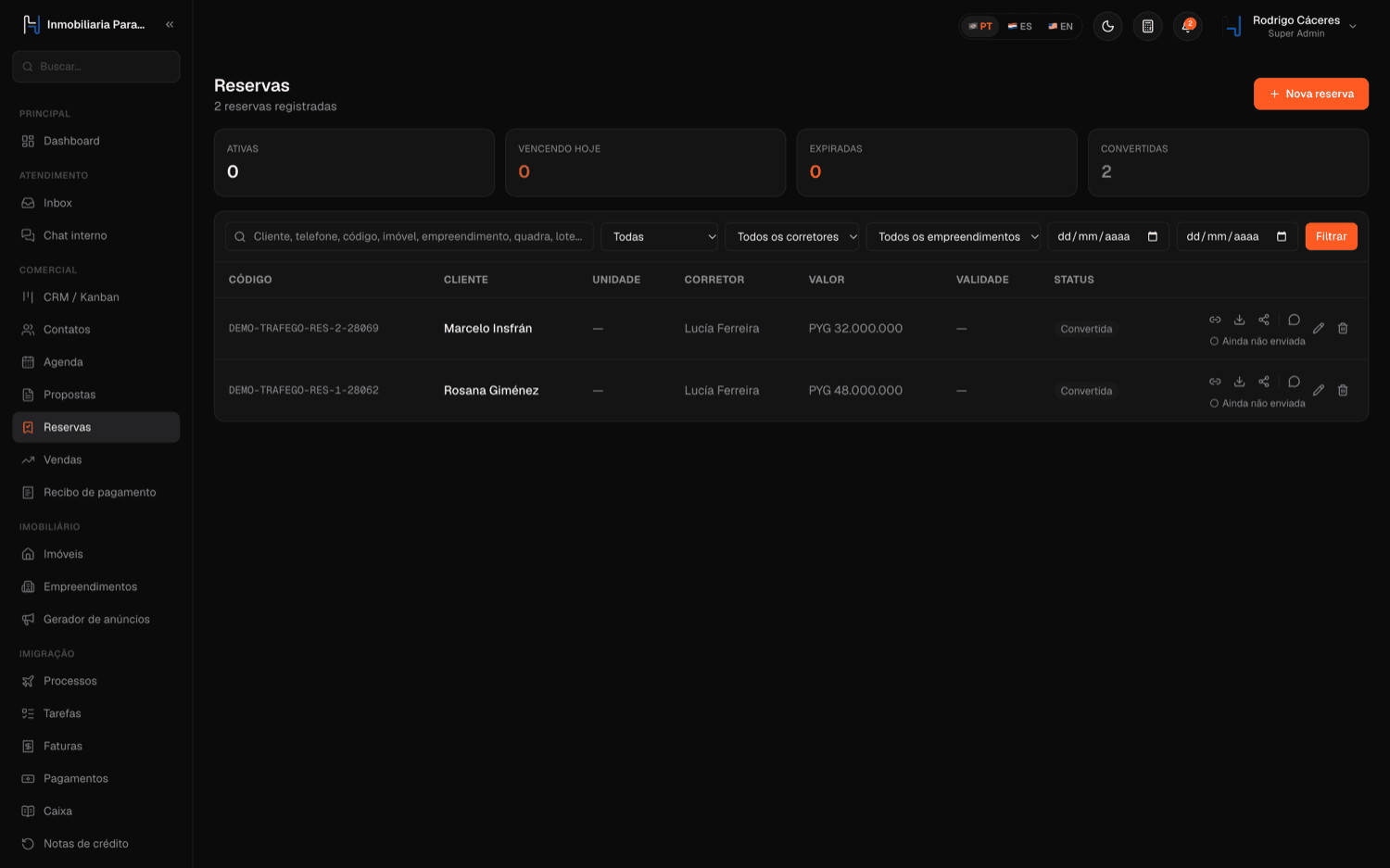Open message bubble icon for Rosana Giménez's row

point(1294,382)
